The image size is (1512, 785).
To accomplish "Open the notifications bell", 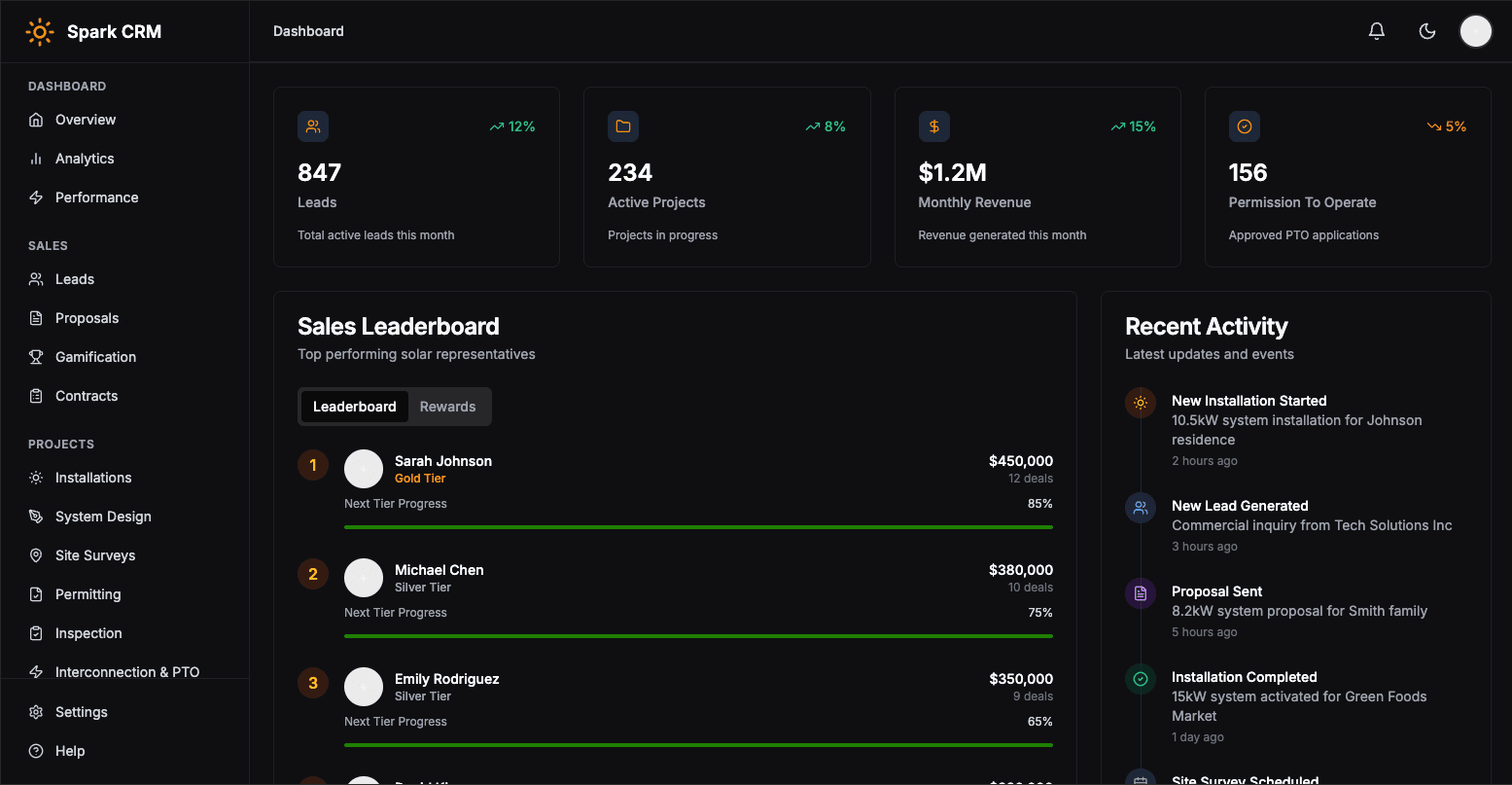I will pyautogui.click(x=1377, y=31).
